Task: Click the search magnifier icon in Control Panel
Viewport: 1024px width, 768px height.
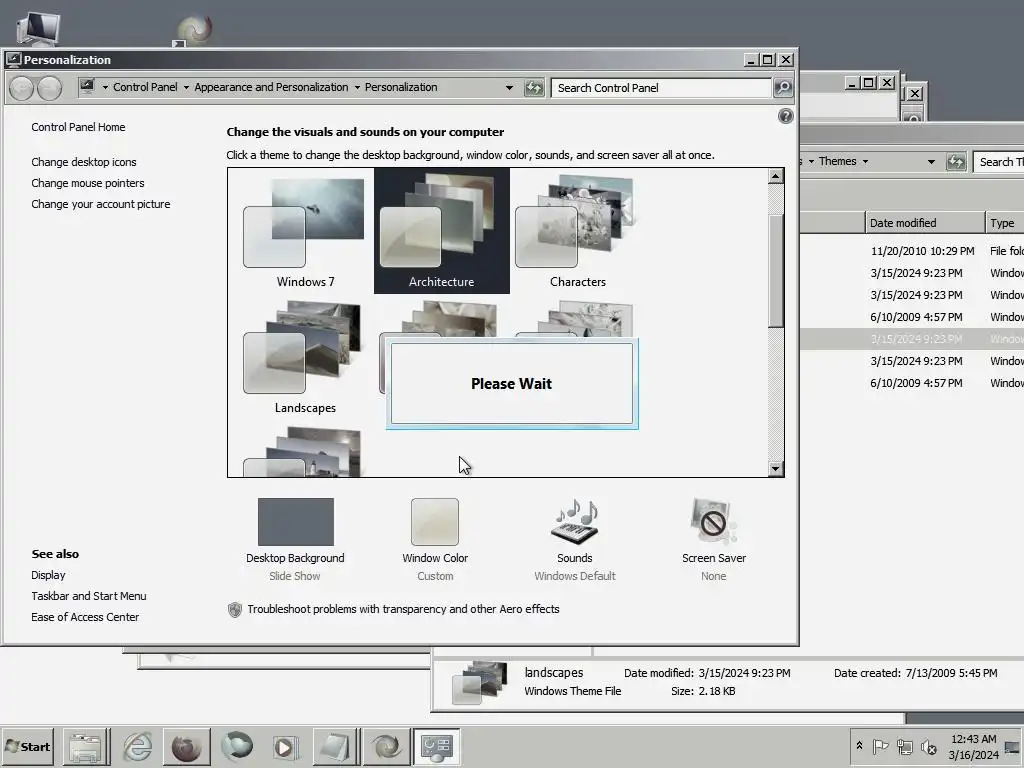Action: (x=782, y=88)
